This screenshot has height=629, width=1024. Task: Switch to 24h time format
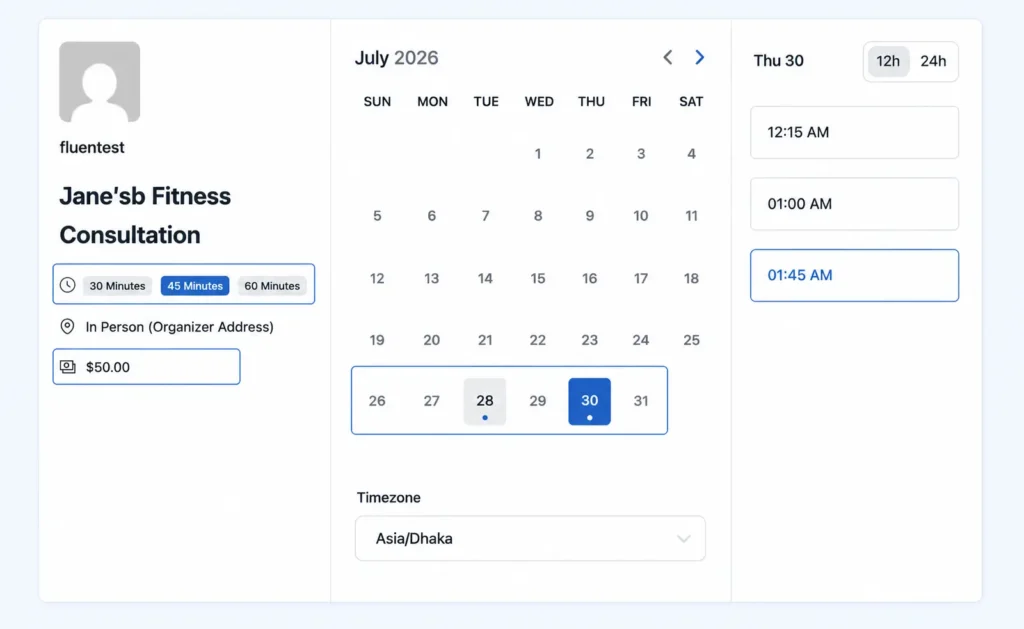tap(933, 61)
